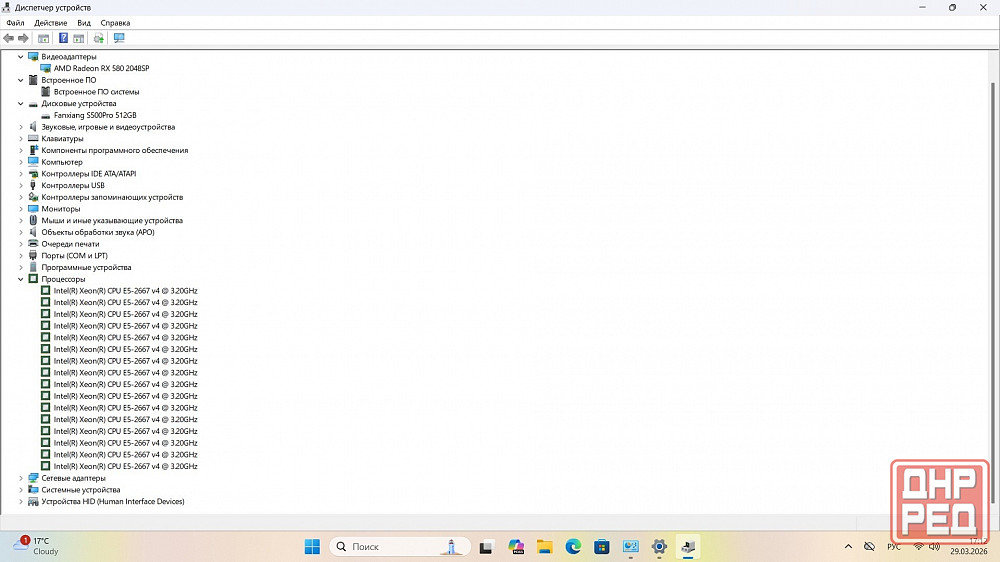Select AMD Radeon RX 580 2048SP device
This screenshot has width=1000, height=562.
click(101, 68)
